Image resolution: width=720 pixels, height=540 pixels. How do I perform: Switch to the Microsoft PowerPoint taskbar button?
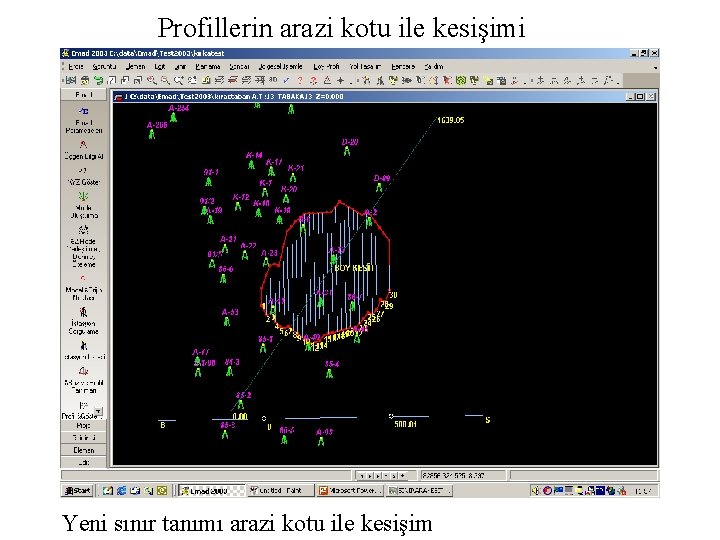tap(351, 491)
